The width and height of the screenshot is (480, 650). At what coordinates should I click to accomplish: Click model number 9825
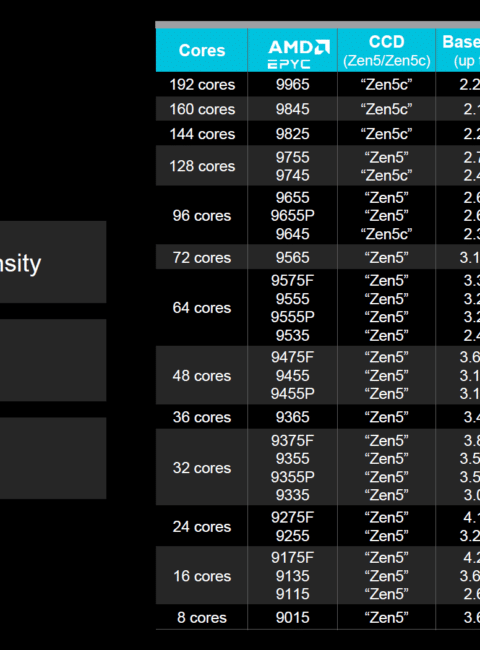click(x=293, y=133)
